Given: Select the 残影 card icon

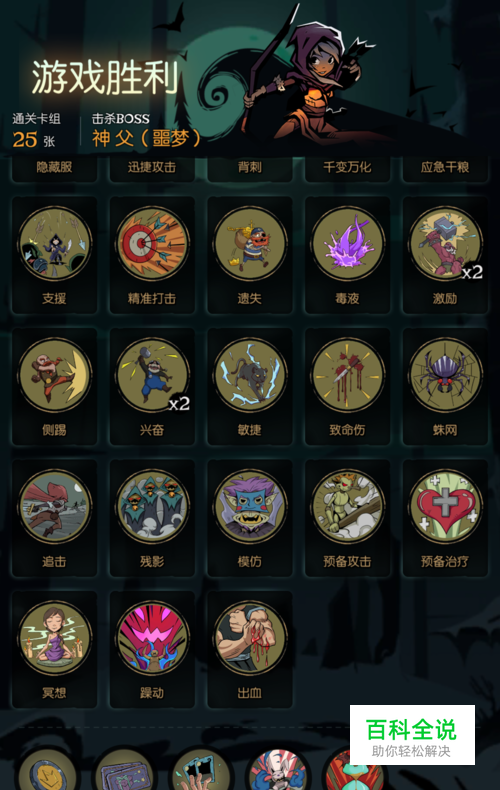Looking at the screenshot, I should (x=152, y=506).
